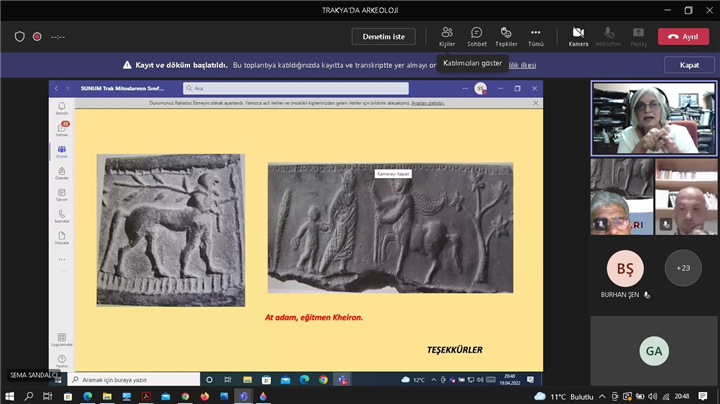Open Adobe Acrobat from the Windows taskbar
Image resolution: width=720 pixels, height=404 pixels.
(146, 396)
